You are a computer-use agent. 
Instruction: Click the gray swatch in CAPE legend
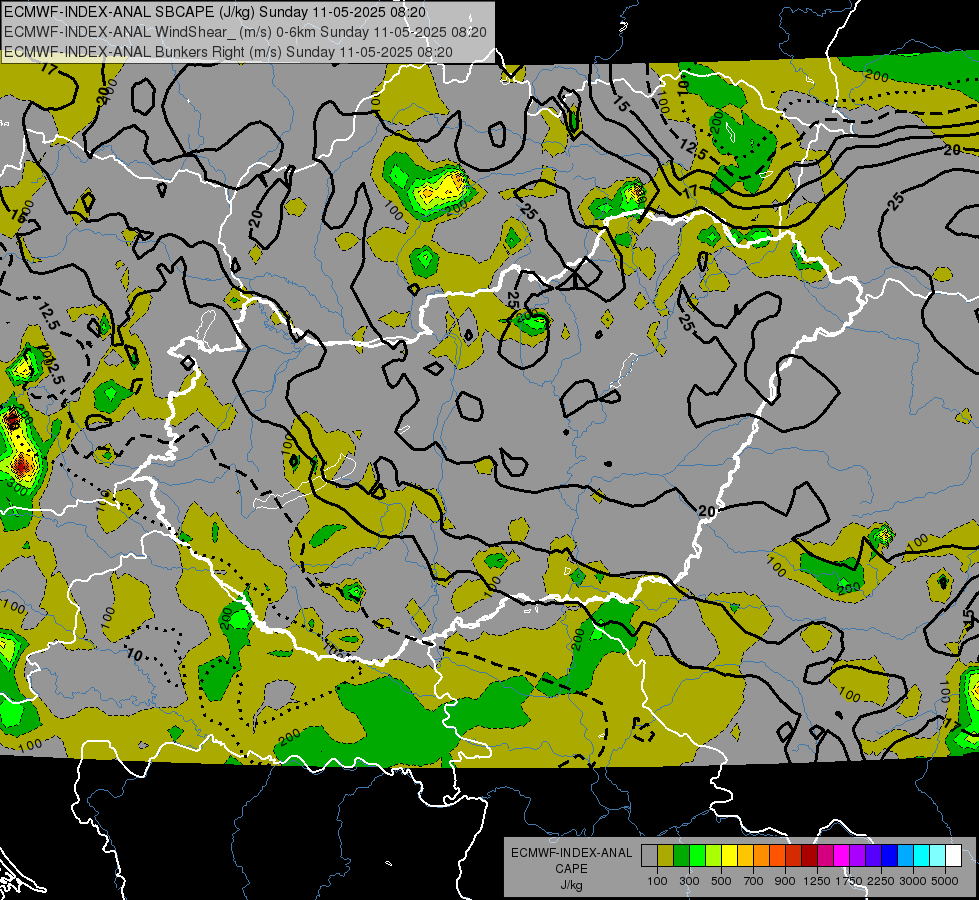649,855
